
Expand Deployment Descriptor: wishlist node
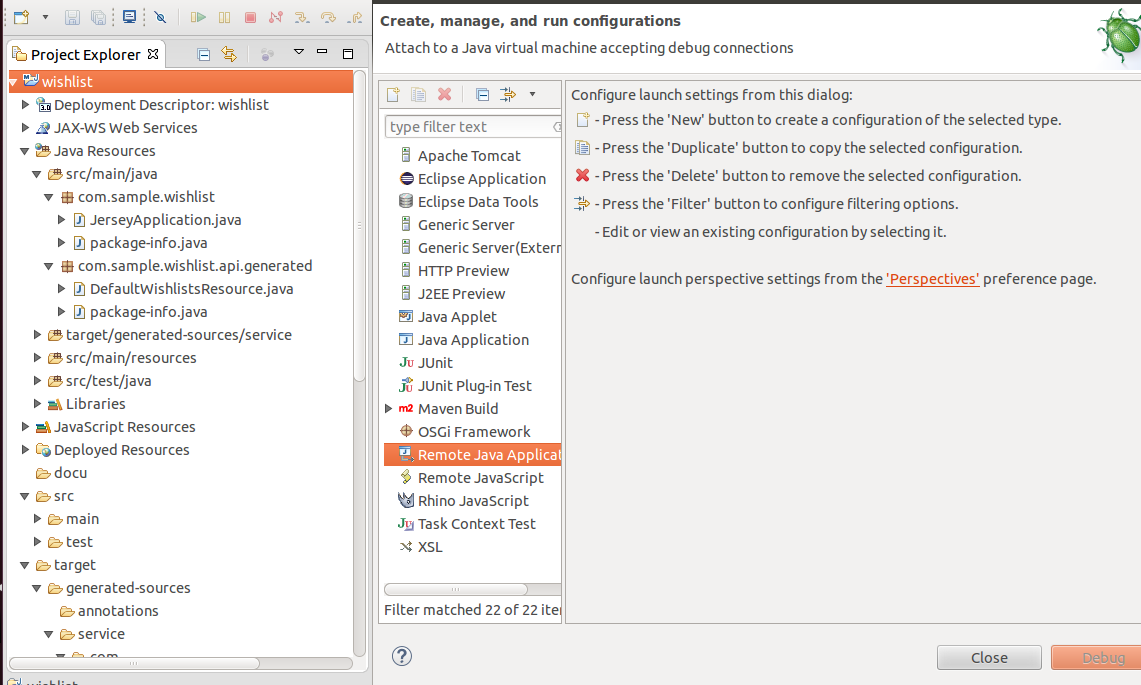[25, 105]
